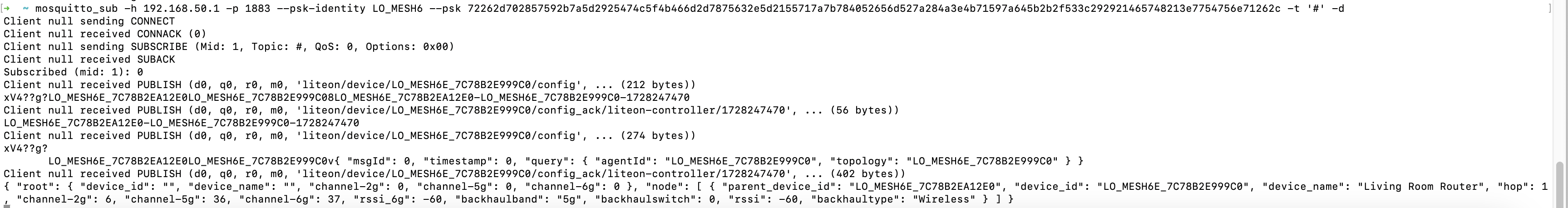Click the received SUBACK line
The height and width of the screenshot is (208, 1568).
89,59
